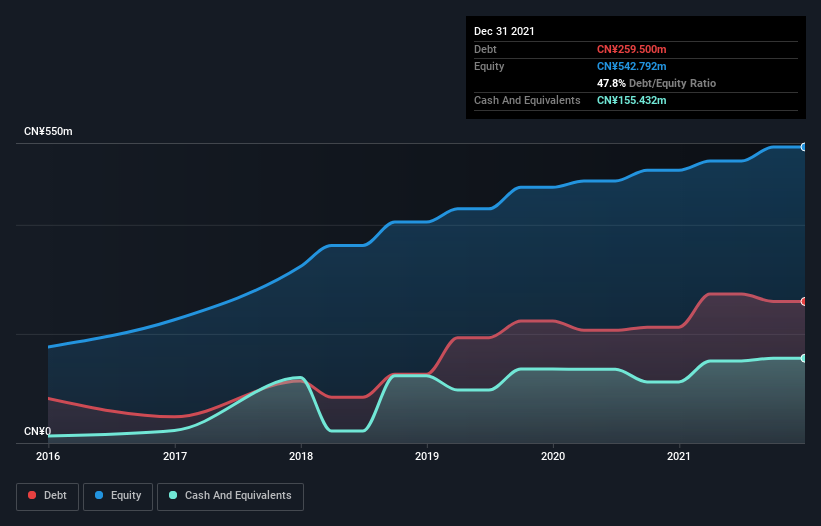Screen dimensions: 821x526
Task: Click the 2020 x-axis label
Action: (553, 456)
